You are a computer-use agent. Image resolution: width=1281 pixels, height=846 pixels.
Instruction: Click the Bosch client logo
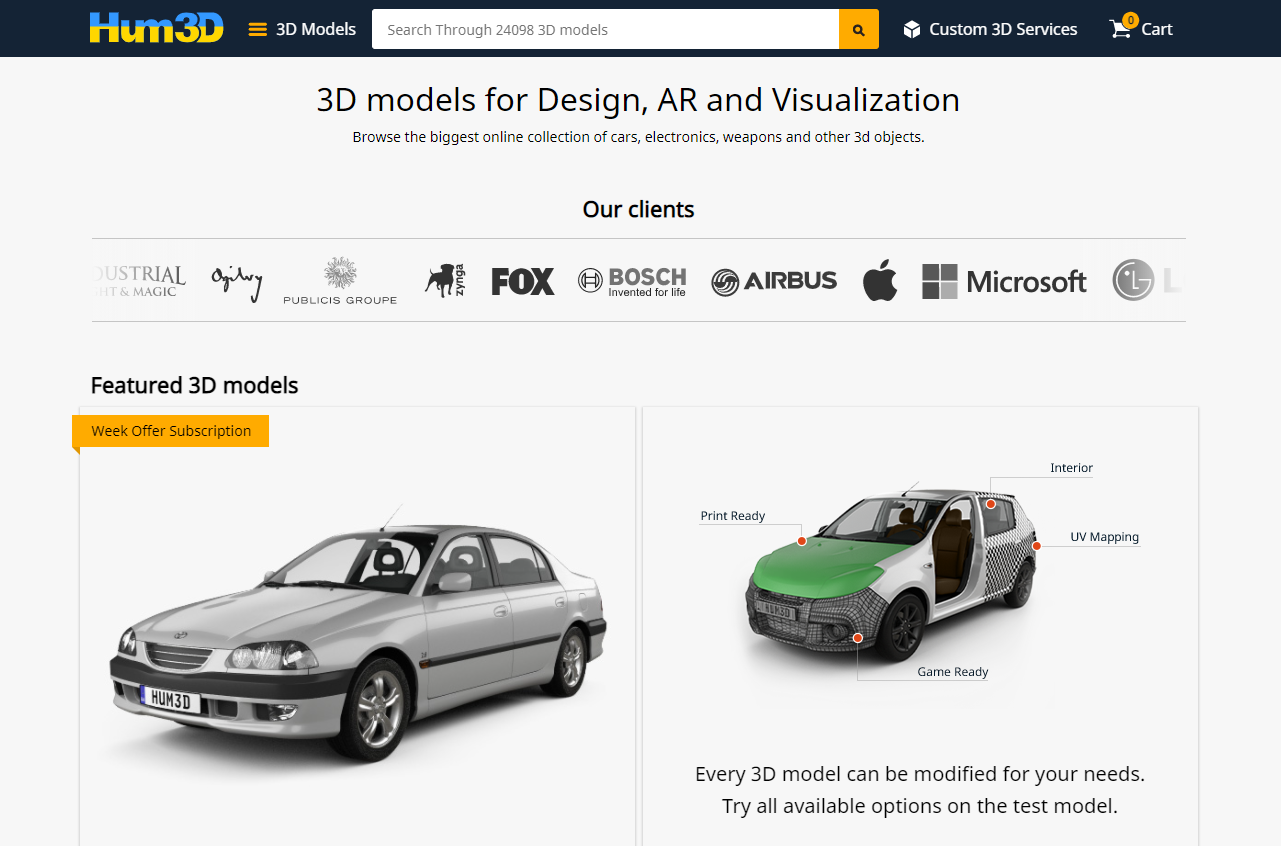pos(632,281)
